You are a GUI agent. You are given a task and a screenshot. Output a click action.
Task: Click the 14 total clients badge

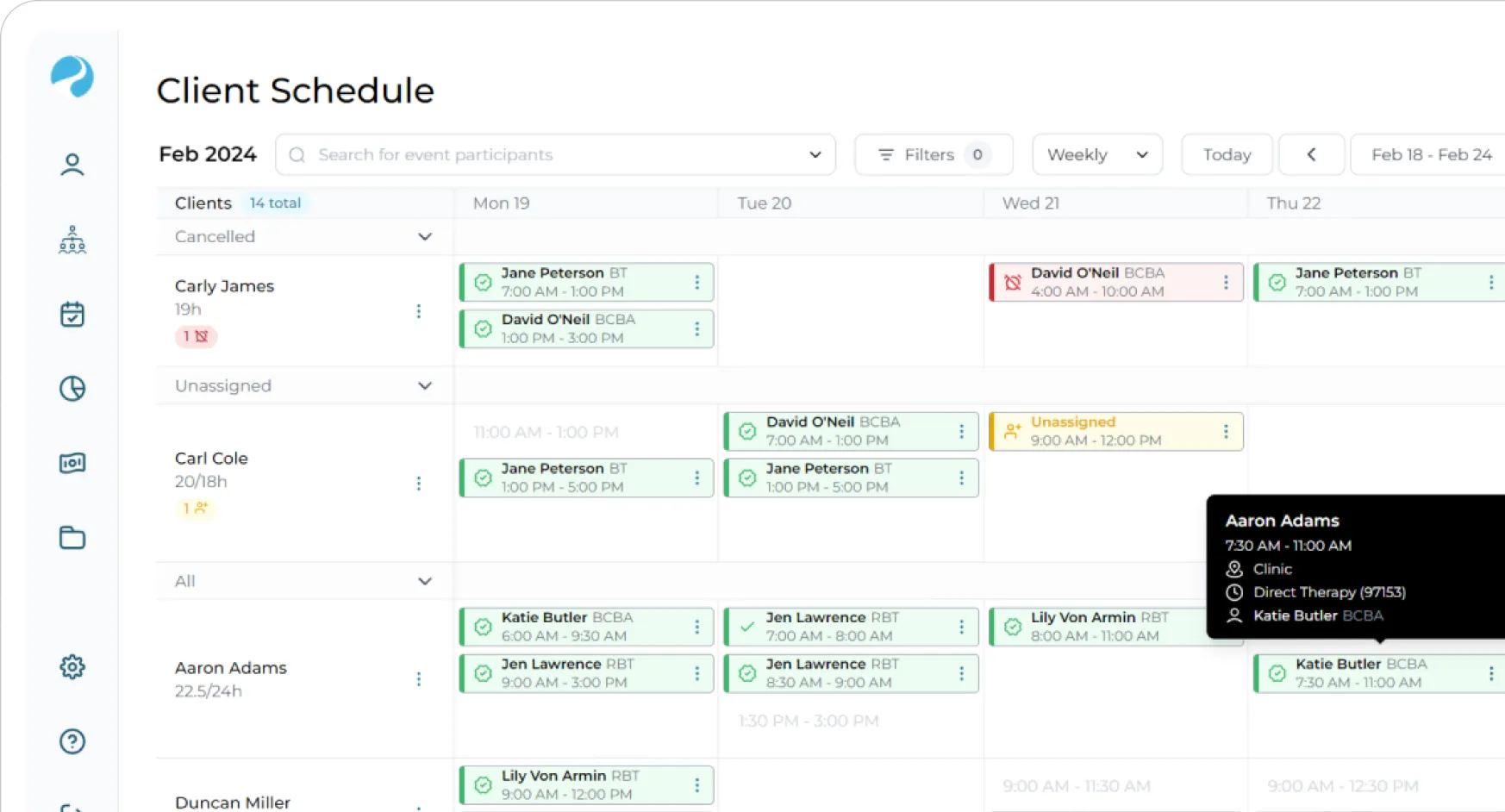(275, 203)
